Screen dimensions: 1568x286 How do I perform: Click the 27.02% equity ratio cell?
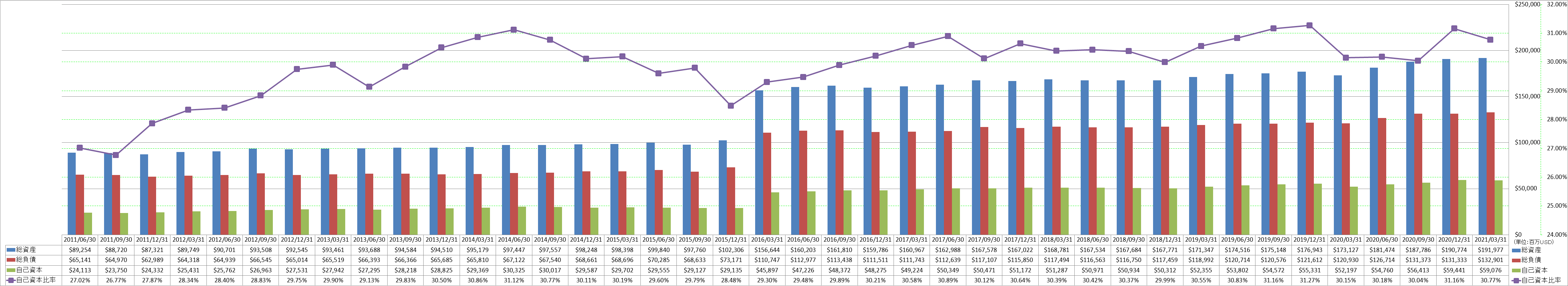click(80, 281)
